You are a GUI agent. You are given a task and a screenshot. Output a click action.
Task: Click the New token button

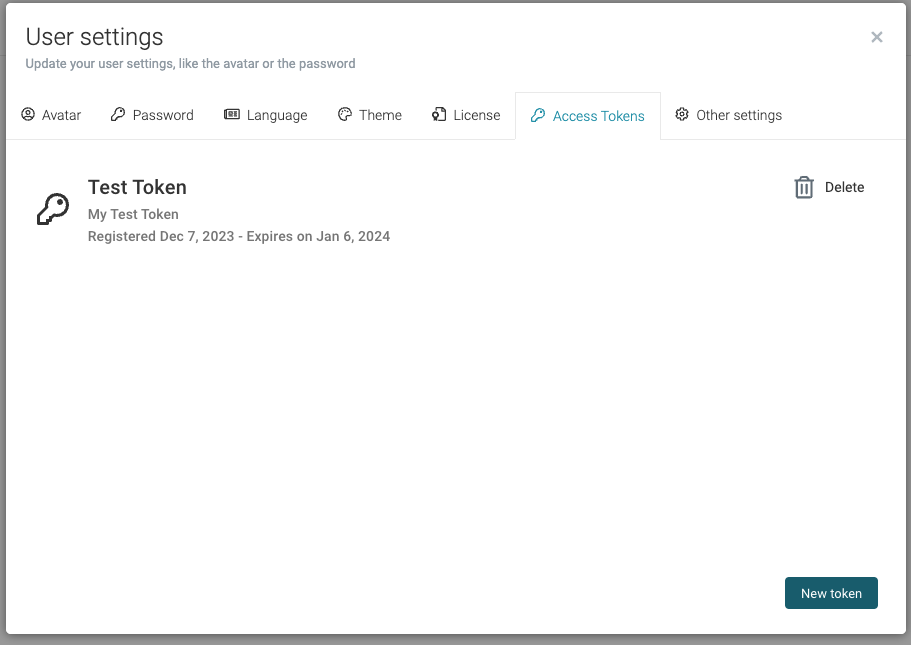[831, 593]
